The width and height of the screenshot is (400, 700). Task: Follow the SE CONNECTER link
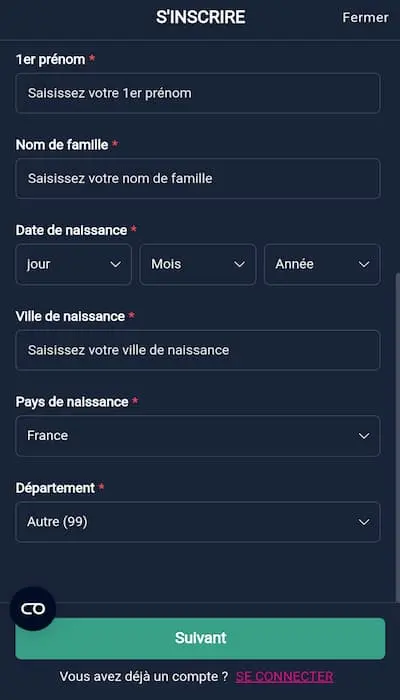284,676
